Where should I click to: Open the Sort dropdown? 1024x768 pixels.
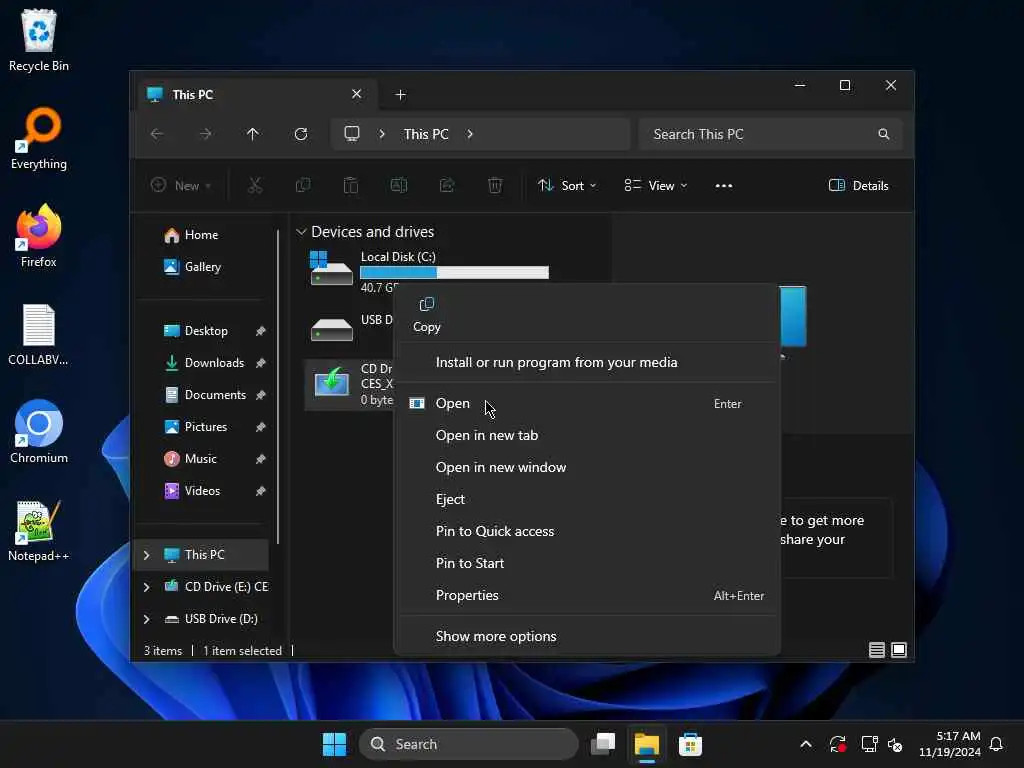567,185
